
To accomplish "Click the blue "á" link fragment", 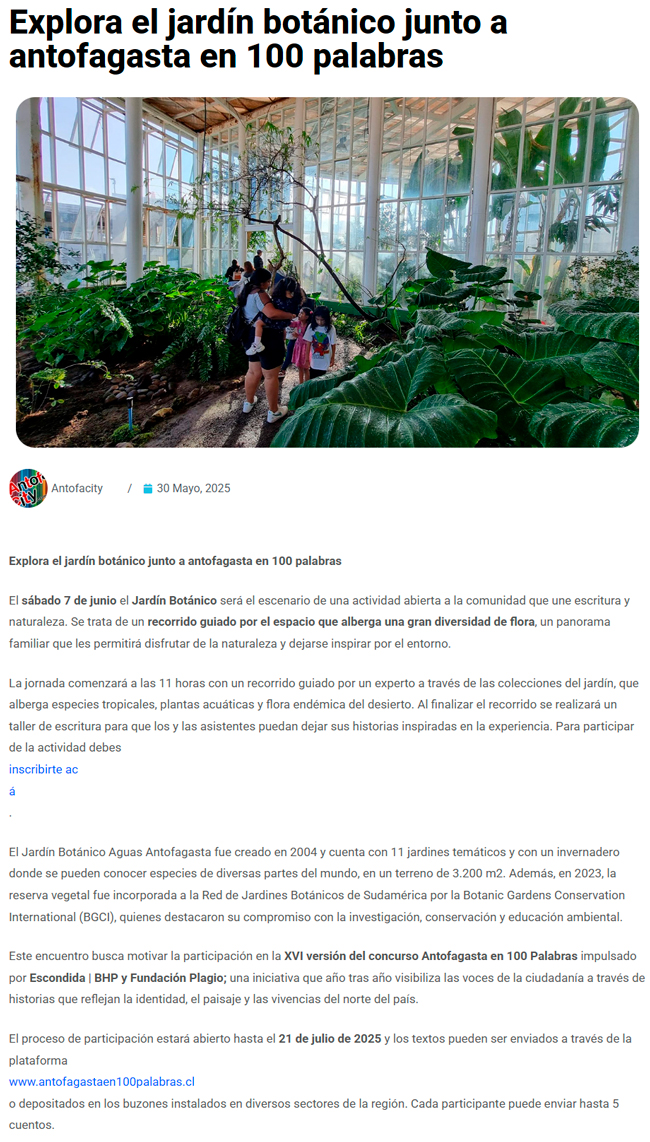I will point(12,791).
